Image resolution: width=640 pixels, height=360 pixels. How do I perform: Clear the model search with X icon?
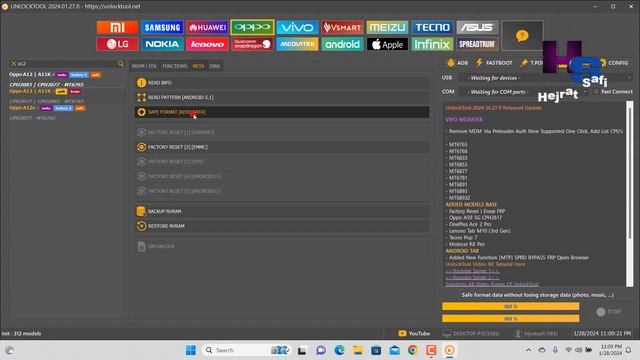click(x=13, y=64)
